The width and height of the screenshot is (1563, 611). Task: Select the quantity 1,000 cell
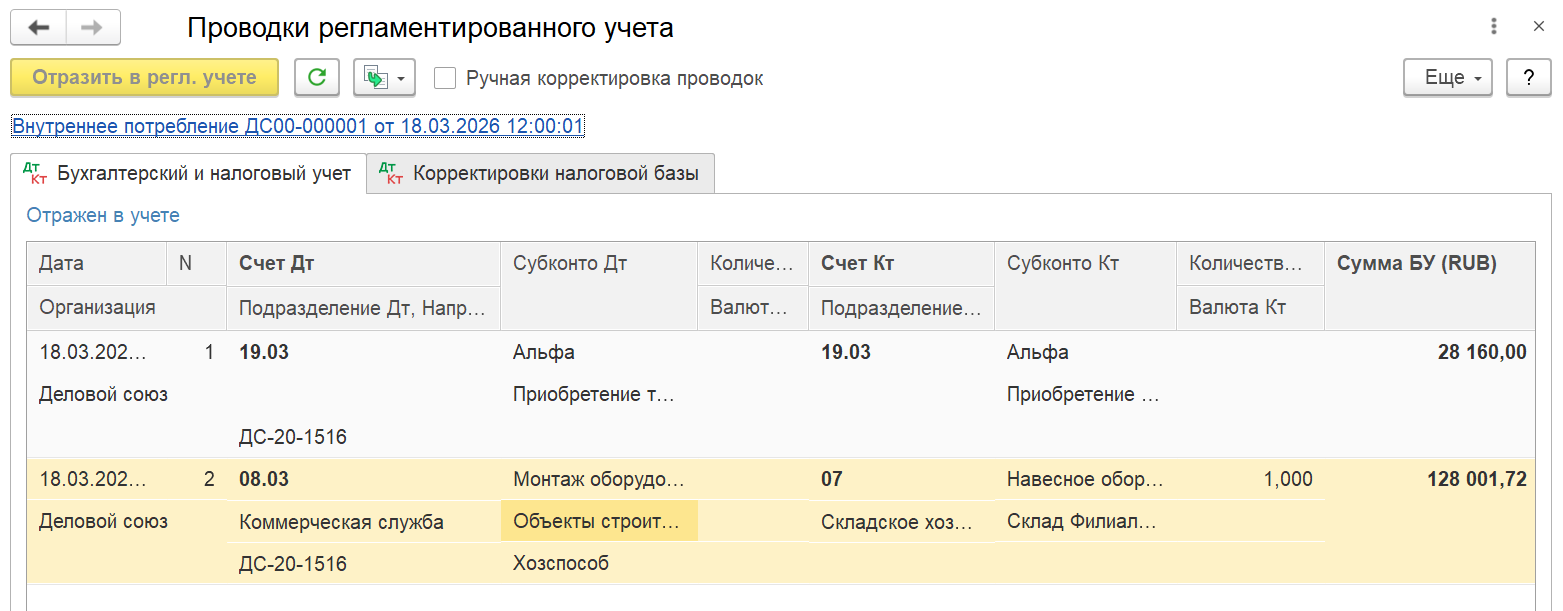[1250, 480]
